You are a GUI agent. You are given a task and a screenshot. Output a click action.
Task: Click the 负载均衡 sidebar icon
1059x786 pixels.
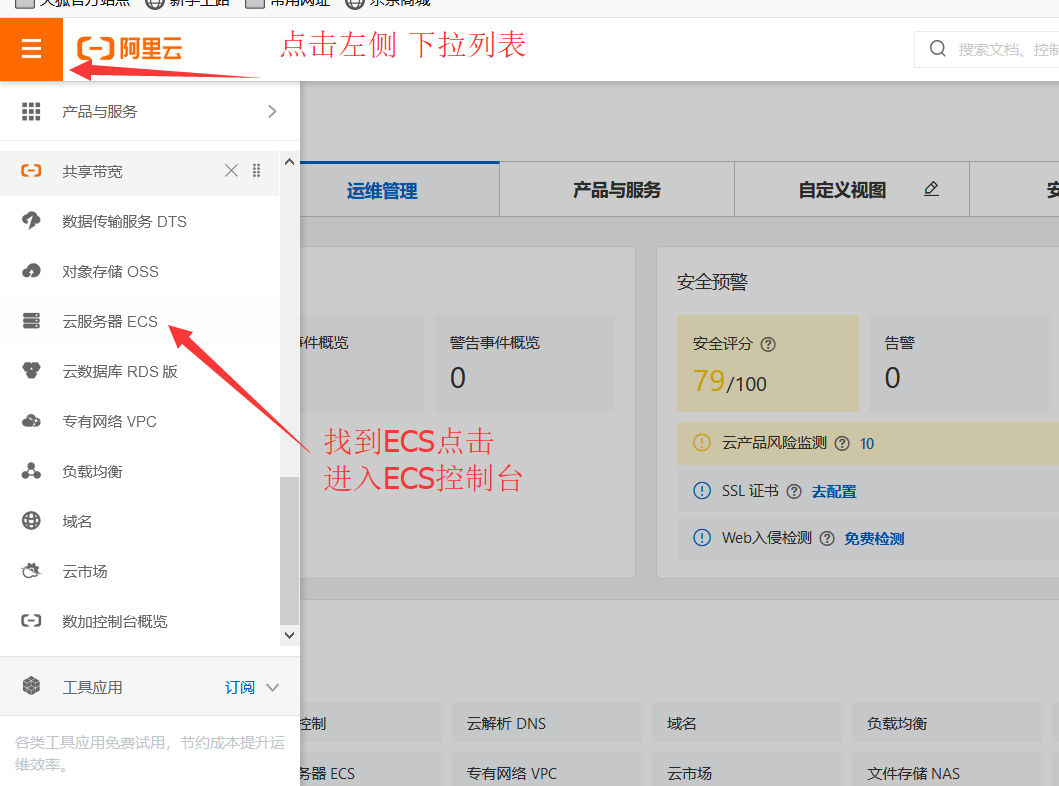click(31, 471)
